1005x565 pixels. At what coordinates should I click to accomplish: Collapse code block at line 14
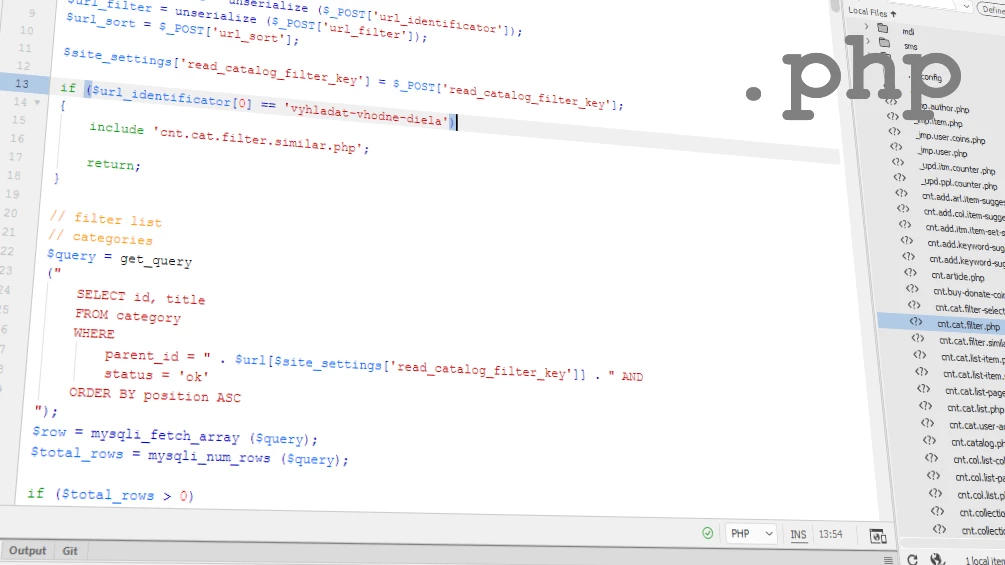point(37,102)
